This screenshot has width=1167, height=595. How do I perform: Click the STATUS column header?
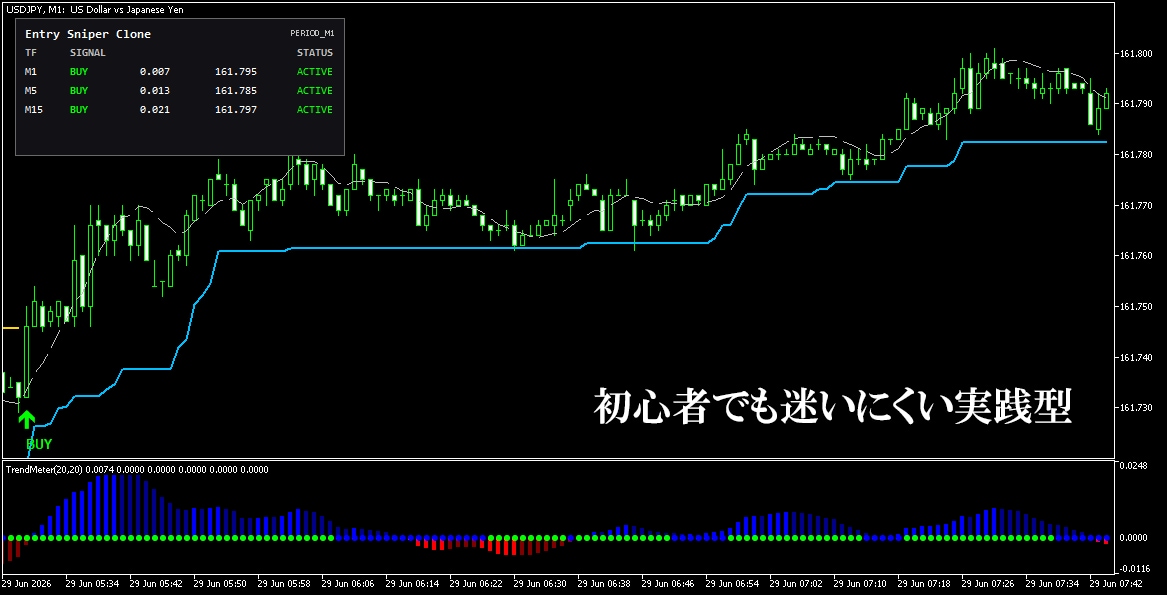(x=315, y=53)
